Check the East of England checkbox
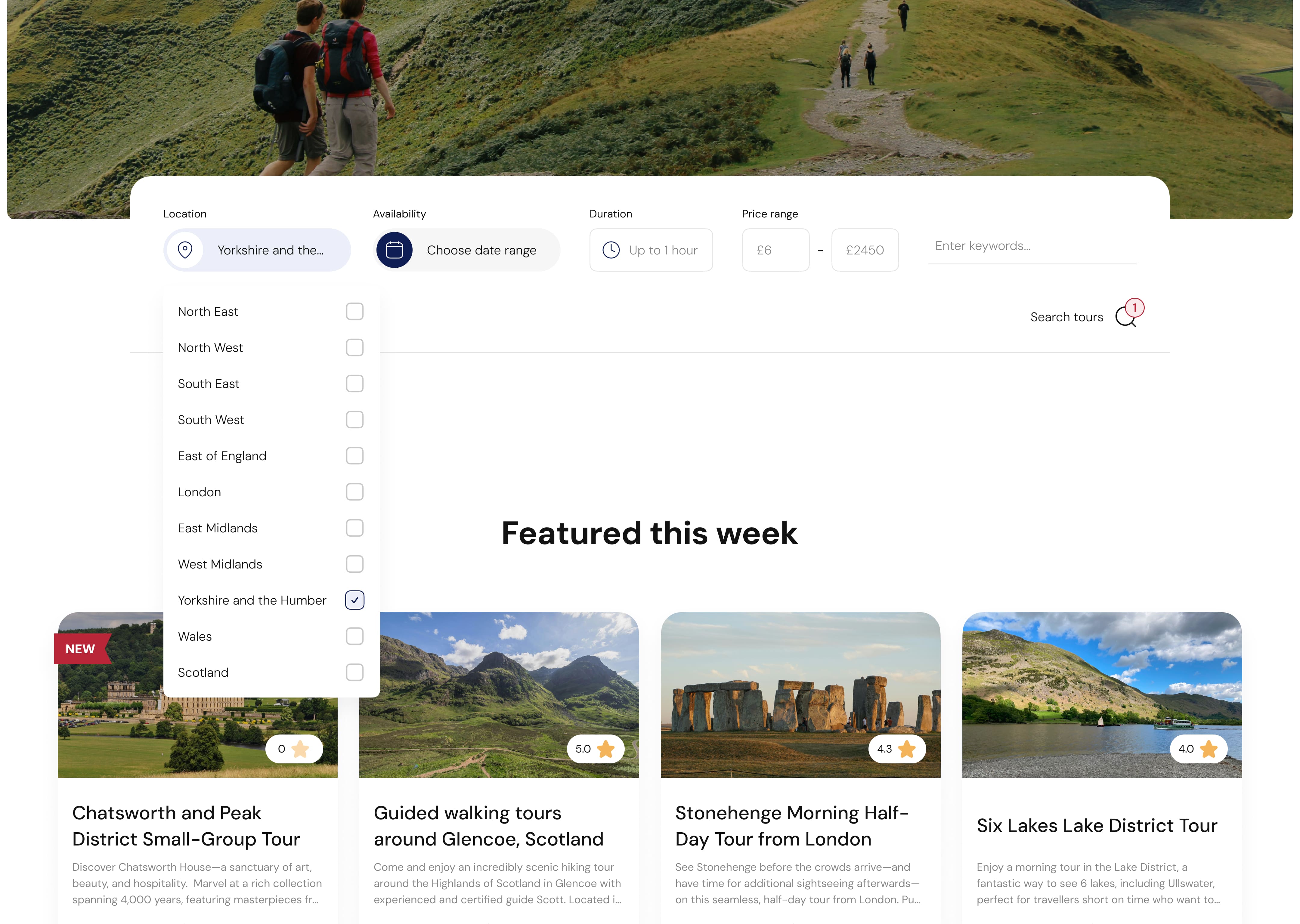The width and height of the screenshot is (1300, 924). (x=354, y=456)
